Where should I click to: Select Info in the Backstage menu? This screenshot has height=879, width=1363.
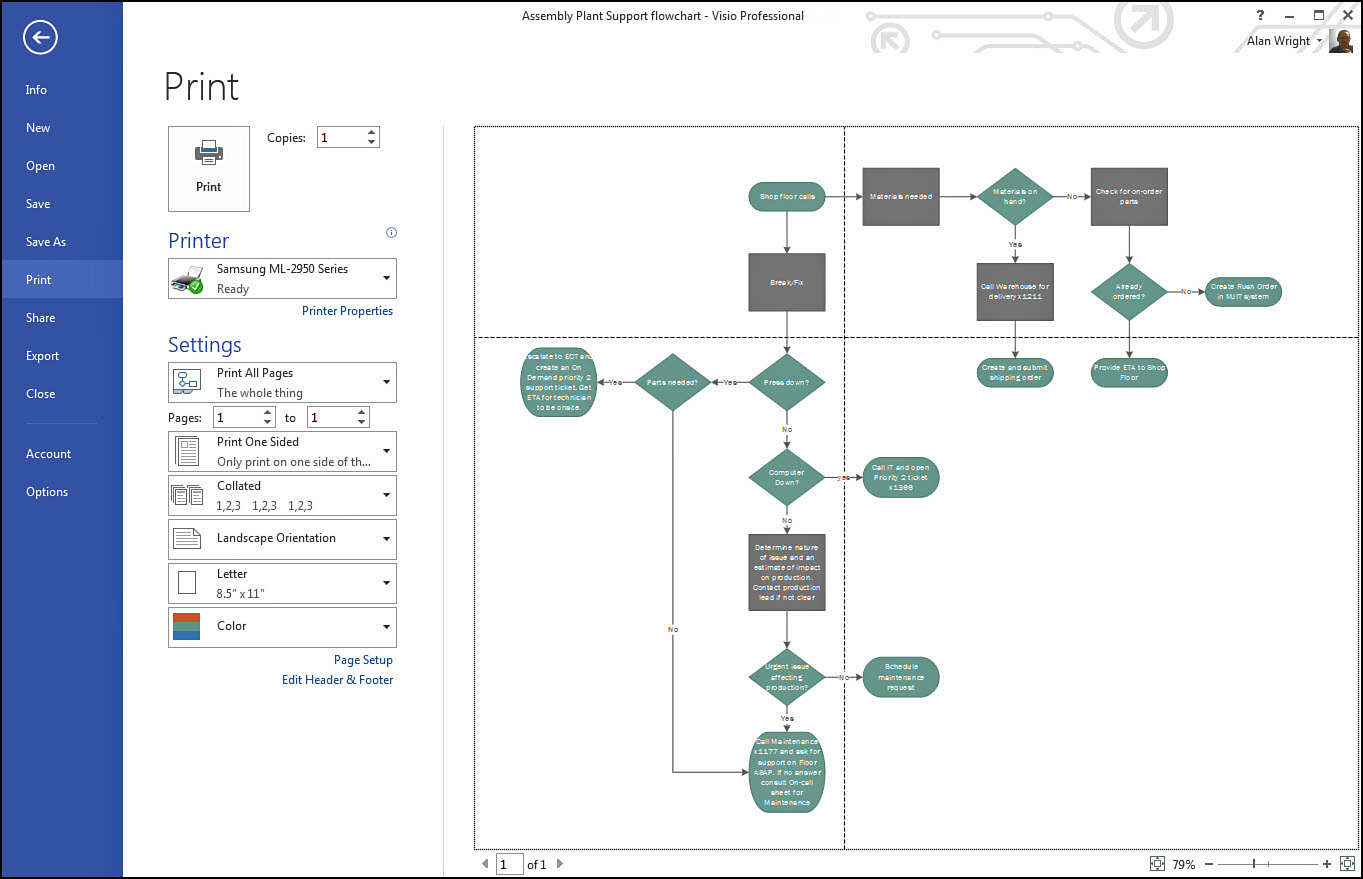(x=61, y=90)
